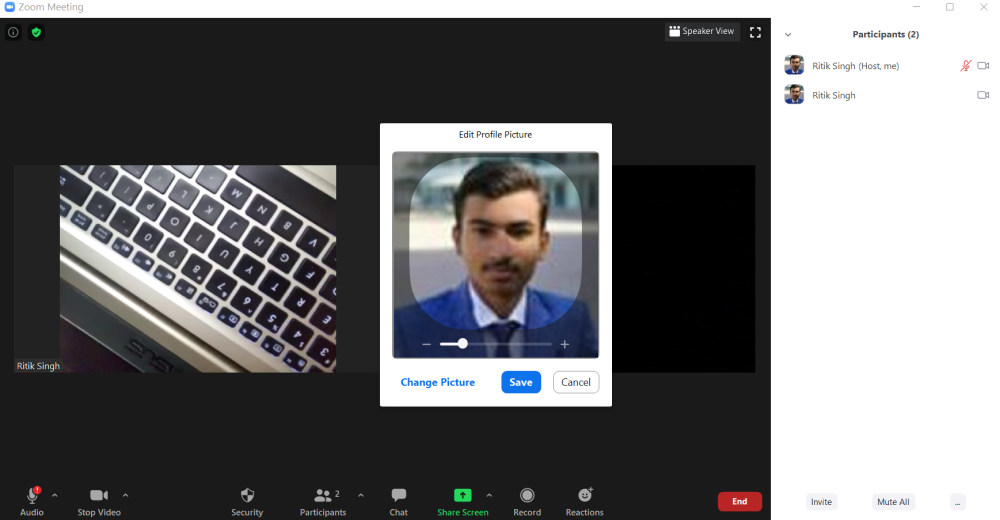The width and height of the screenshot is (1000, 520).
Task: Start Share Screen
Action: (462, 501)
